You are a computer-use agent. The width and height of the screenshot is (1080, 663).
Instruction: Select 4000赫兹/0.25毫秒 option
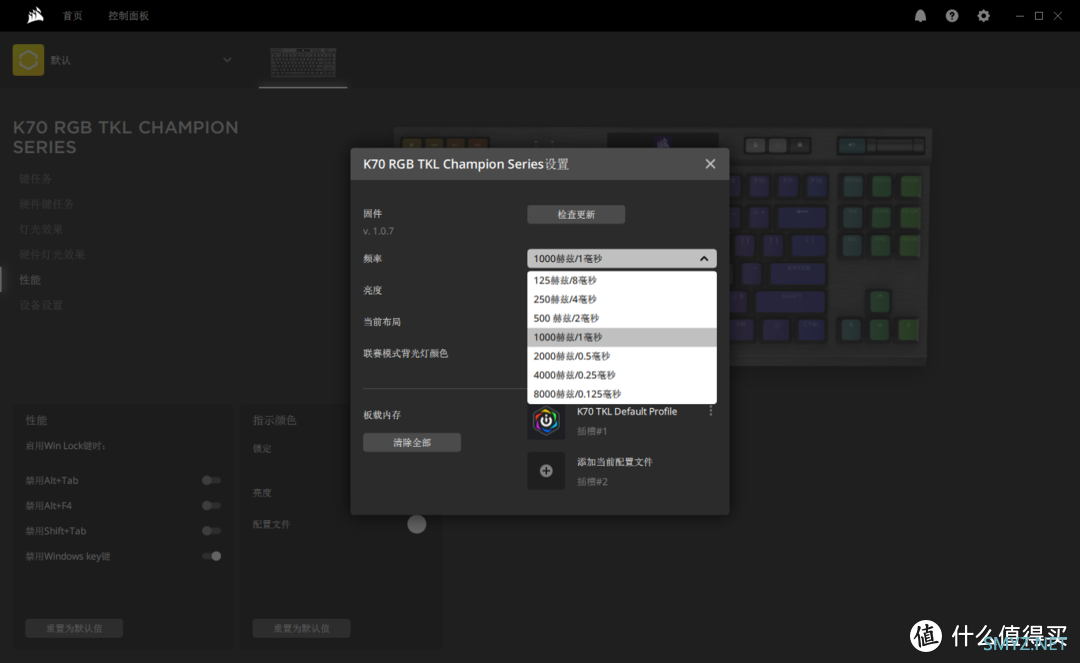(x=621, y=375)
